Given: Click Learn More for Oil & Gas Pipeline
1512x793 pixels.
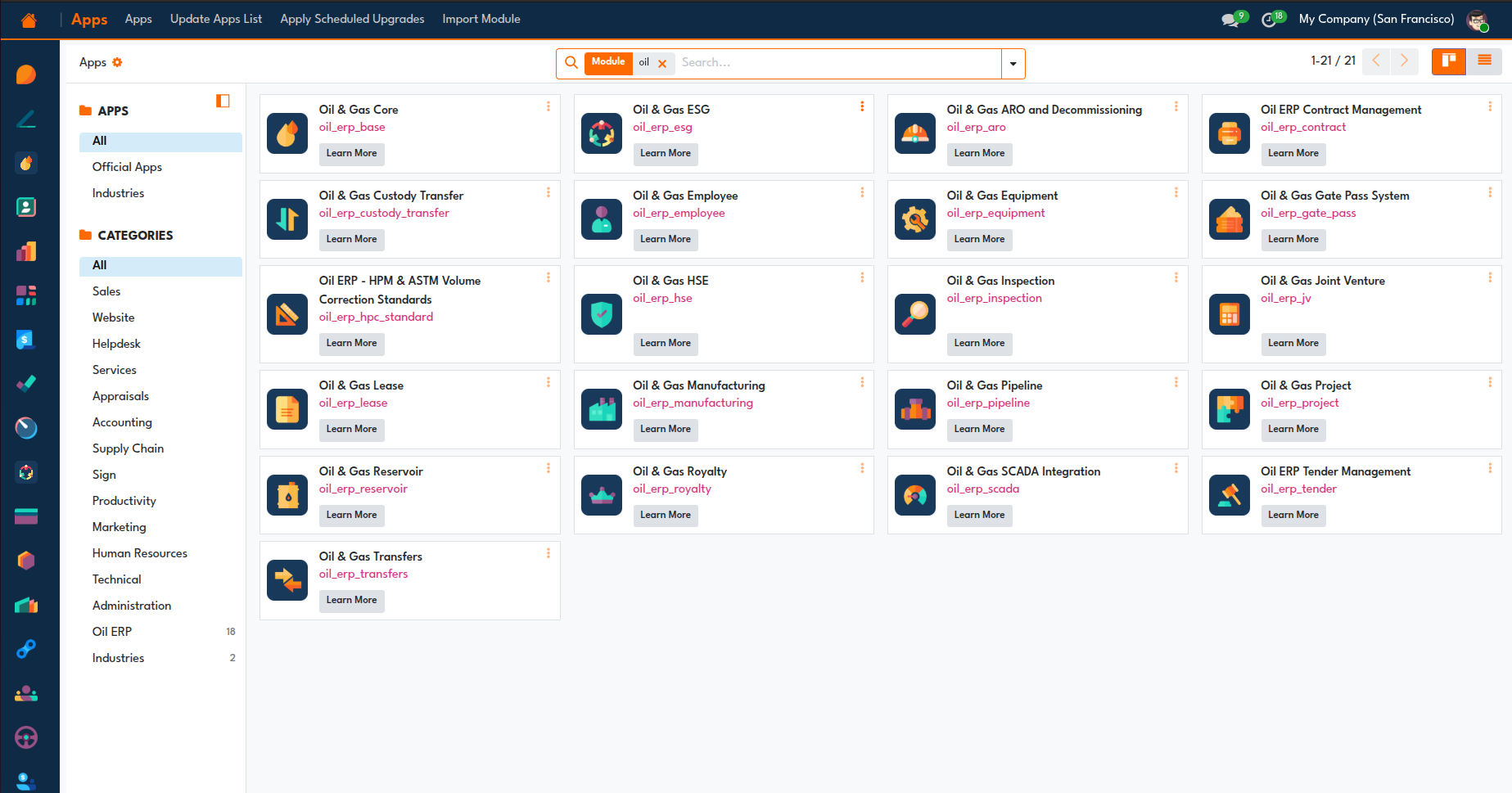Looking at the screenshot, I should pyautogui.click(x=979, y=429).
